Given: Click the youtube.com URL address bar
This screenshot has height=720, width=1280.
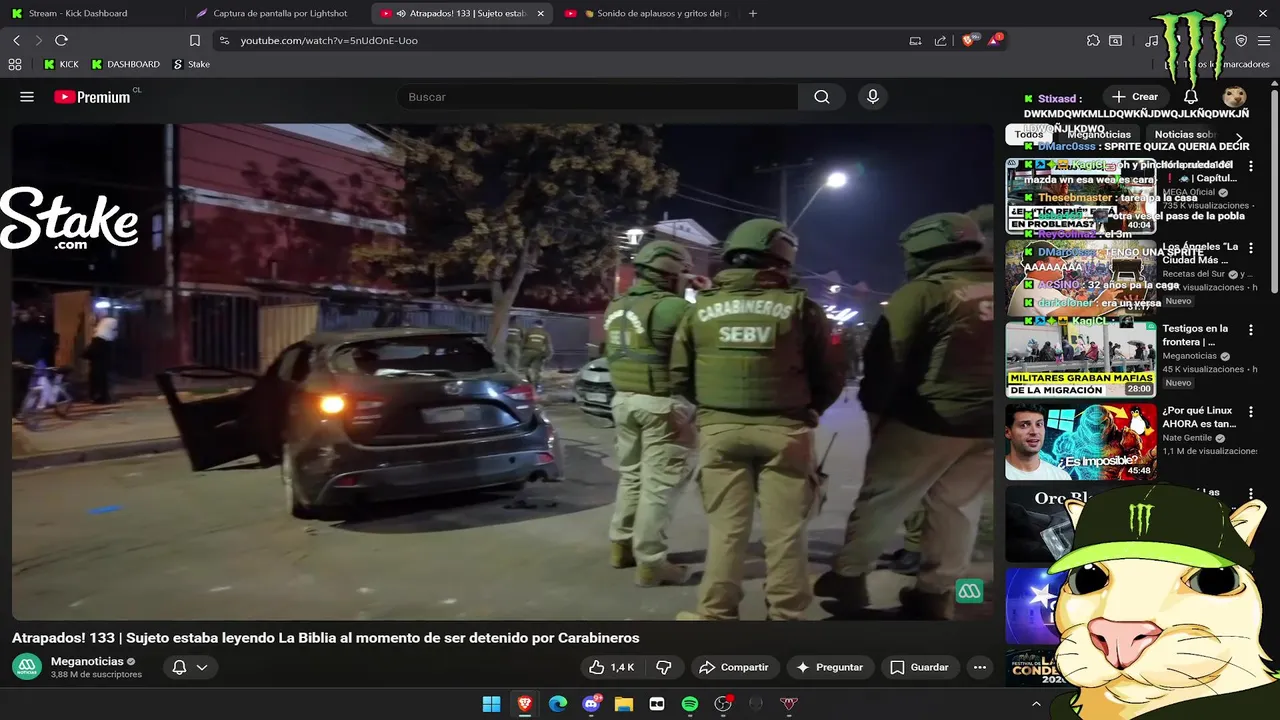Looking at the screenshot, I should [x=560, y=40].
